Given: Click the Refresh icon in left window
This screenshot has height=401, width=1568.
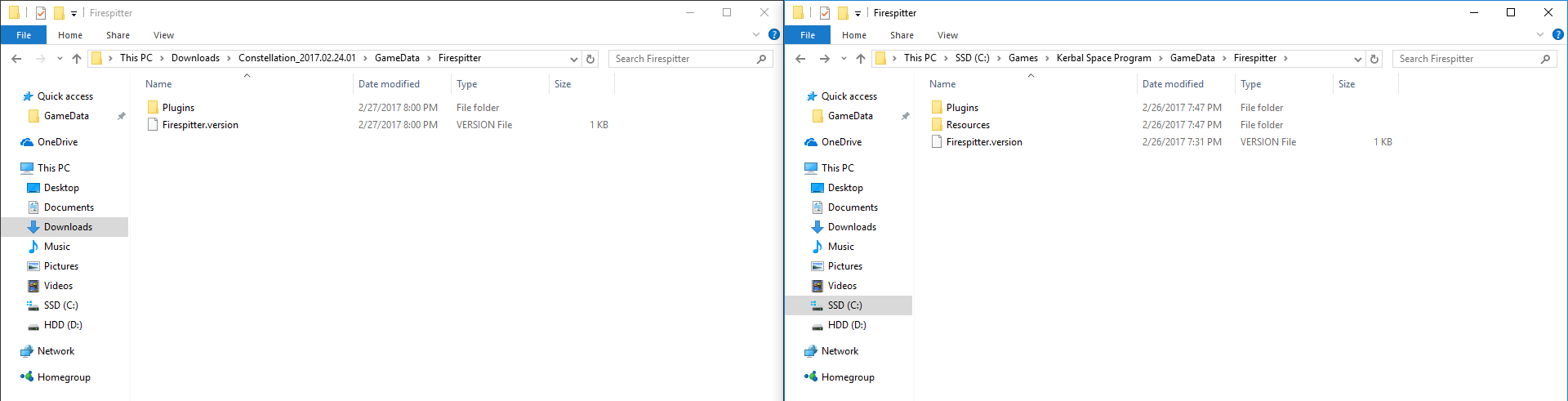Looking at the screenshot, I should pos(590,59).
